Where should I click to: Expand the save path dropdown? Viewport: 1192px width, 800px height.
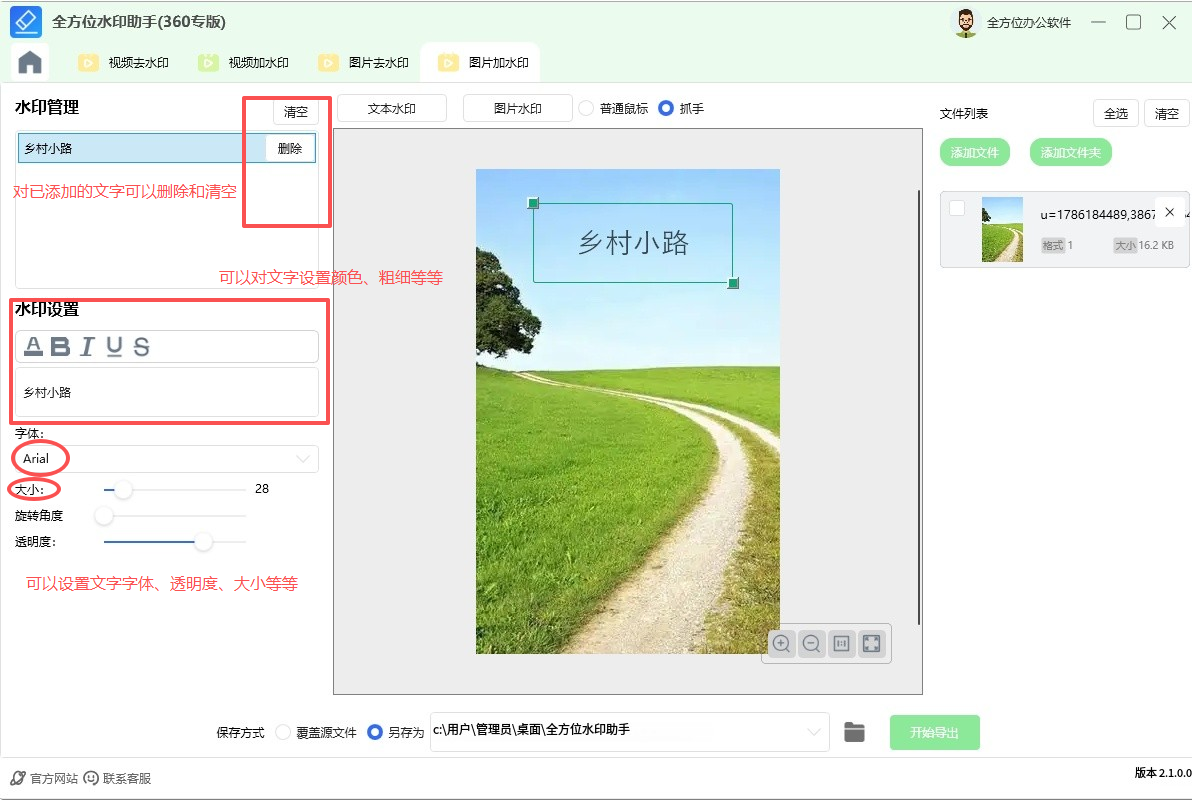point(813,732)
